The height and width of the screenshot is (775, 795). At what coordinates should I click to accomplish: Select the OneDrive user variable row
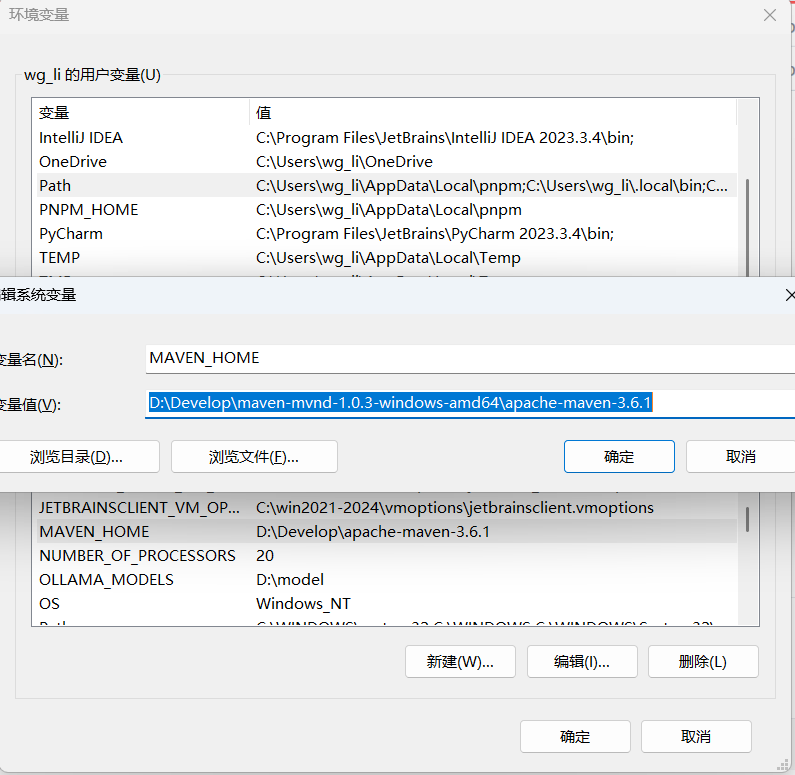[385, 161]
